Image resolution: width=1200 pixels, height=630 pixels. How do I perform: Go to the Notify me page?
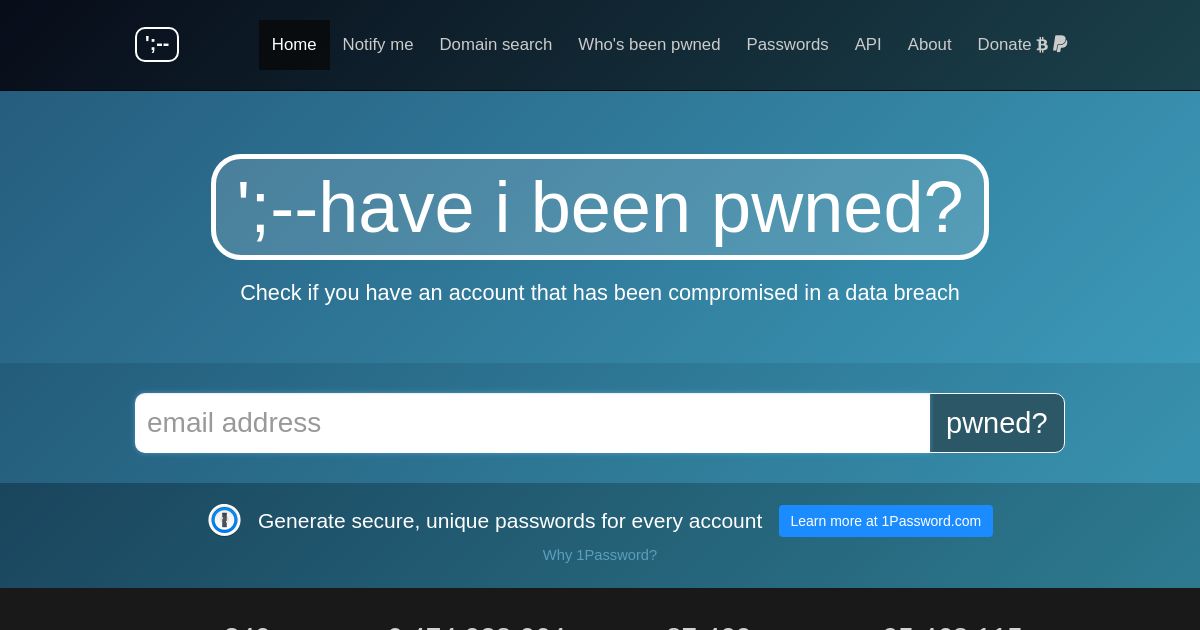point(378,45)
